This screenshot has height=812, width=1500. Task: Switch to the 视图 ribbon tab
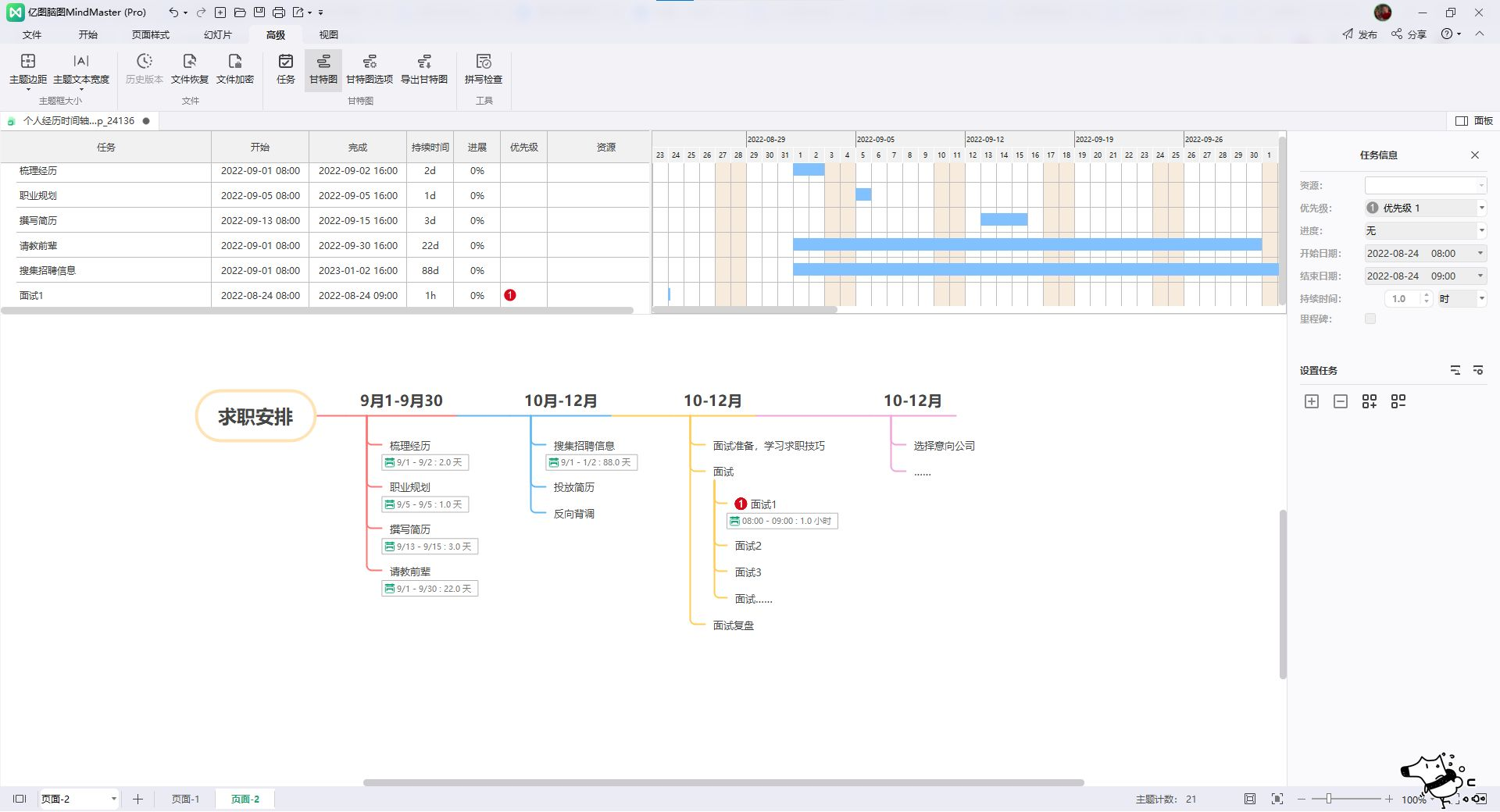[x=328, y=34]
